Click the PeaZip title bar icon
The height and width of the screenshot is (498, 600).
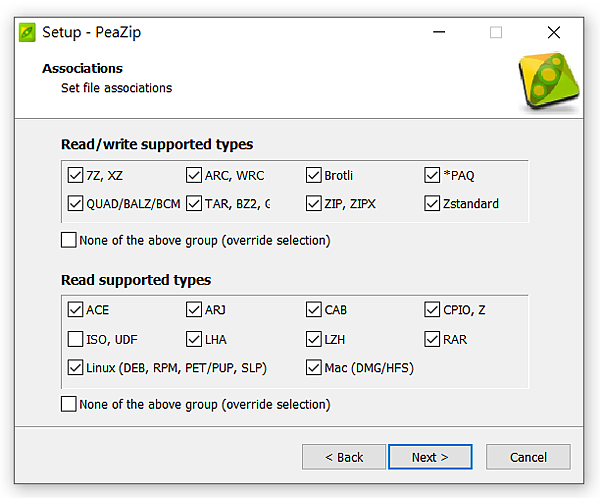pos(27,32)
